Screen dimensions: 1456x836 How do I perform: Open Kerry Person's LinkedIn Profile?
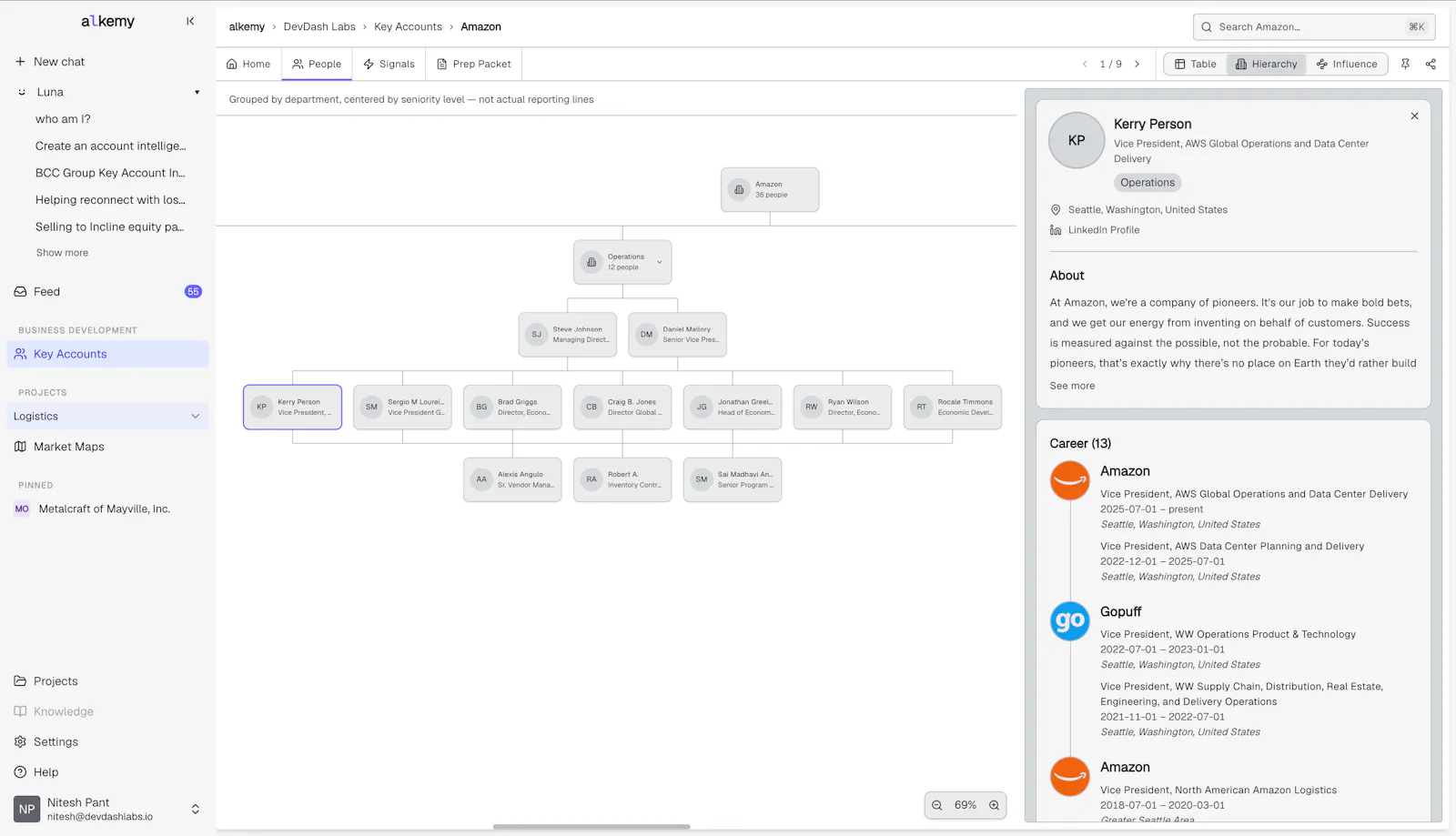pyautogui.click(x=1103, y=230)
